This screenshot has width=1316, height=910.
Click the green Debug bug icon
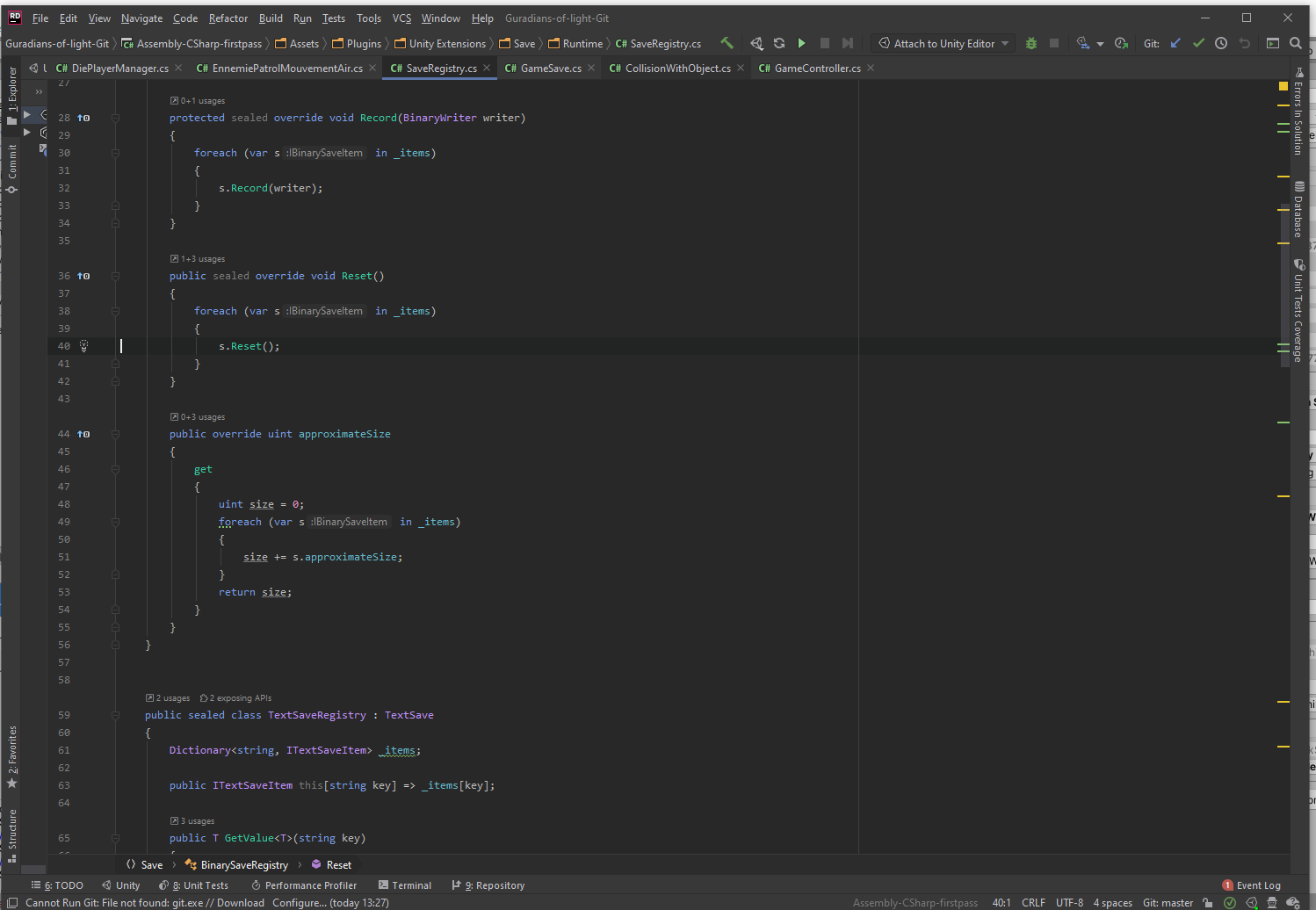pos(1031,43)
